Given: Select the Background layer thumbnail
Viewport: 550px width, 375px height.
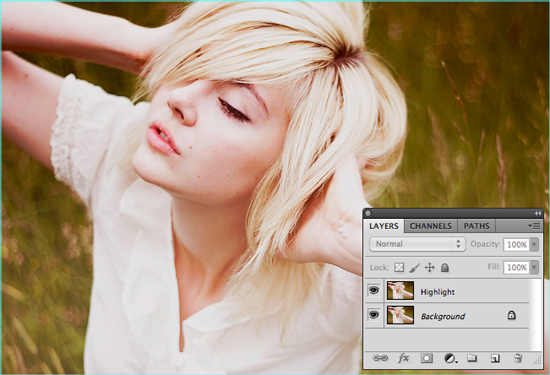Looking at the screenshot, I should (400, 315).
